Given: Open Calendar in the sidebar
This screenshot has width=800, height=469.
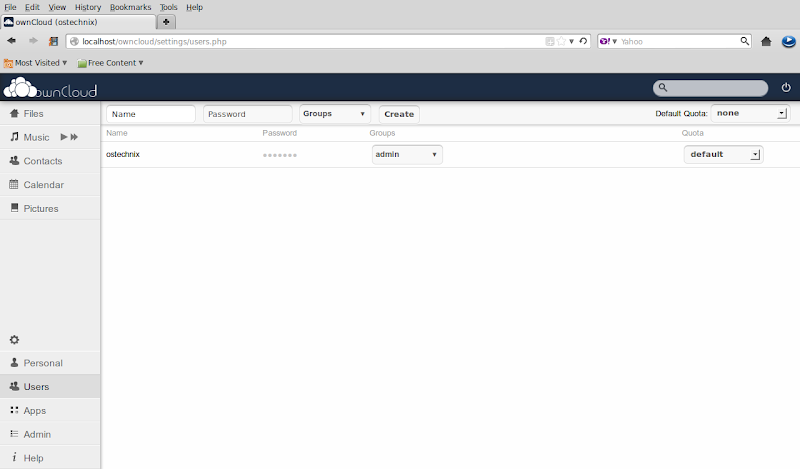Looking at the screenshot, I should [50, 185].
